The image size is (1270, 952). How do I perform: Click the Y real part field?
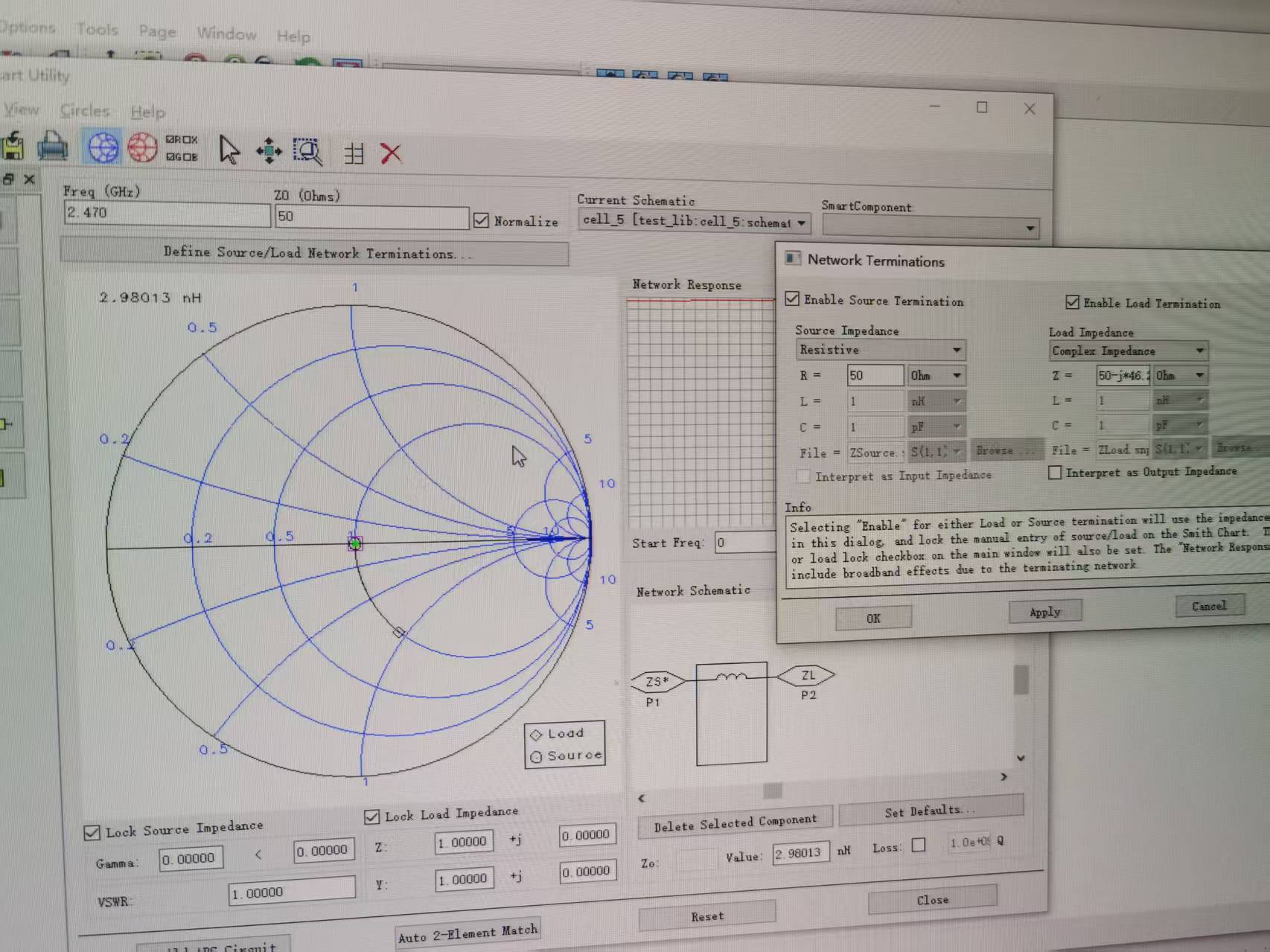(x=463, y=879)
